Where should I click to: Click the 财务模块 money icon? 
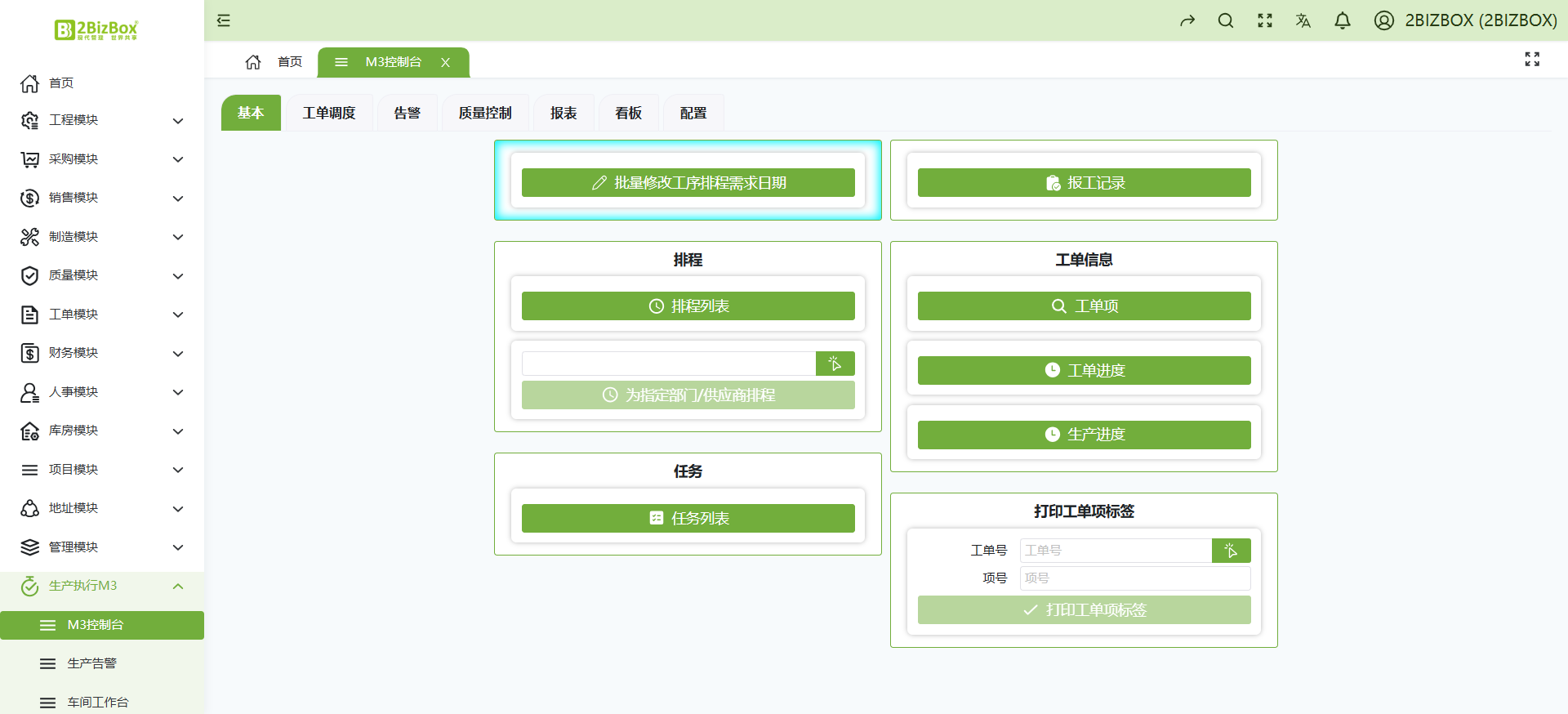click(x=30, y=353)
